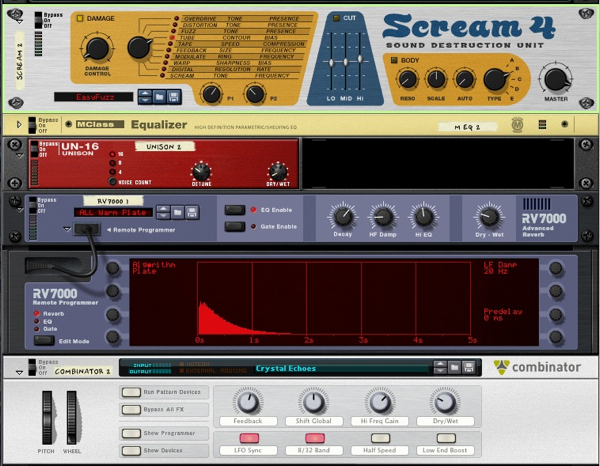Click the Scream 4 MASTER knob
The image size is (600, 466).
(x=556, y=80)
